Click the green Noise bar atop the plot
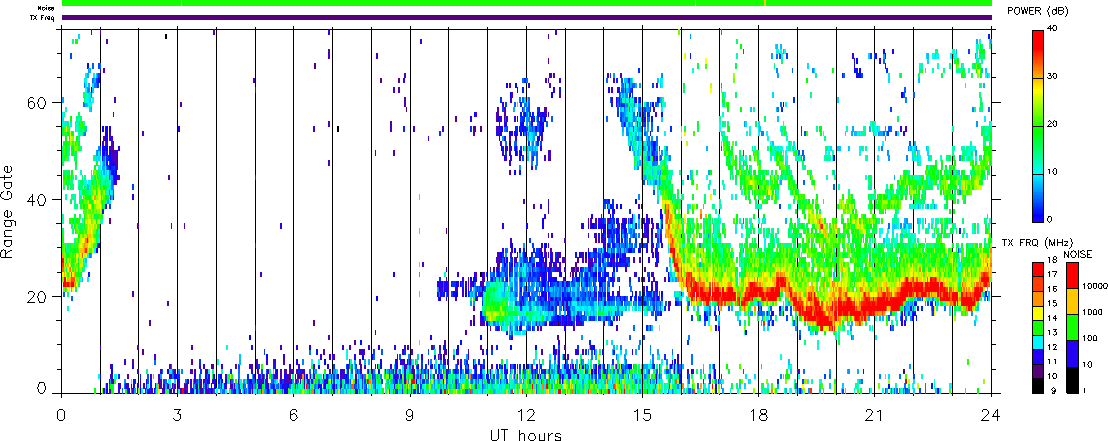This screenshot has width=1108, height=441. pyautogui.click(x=526, y=3)
